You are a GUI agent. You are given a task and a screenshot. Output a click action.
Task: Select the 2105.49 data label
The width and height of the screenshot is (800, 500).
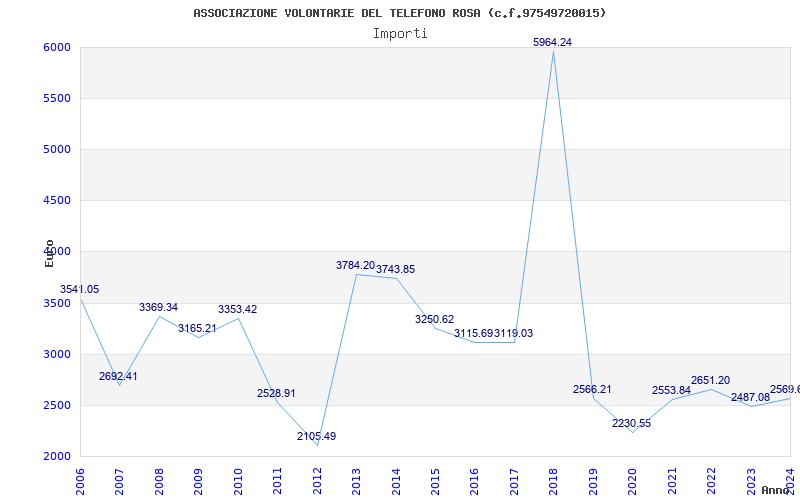click(x=316, y=436)
